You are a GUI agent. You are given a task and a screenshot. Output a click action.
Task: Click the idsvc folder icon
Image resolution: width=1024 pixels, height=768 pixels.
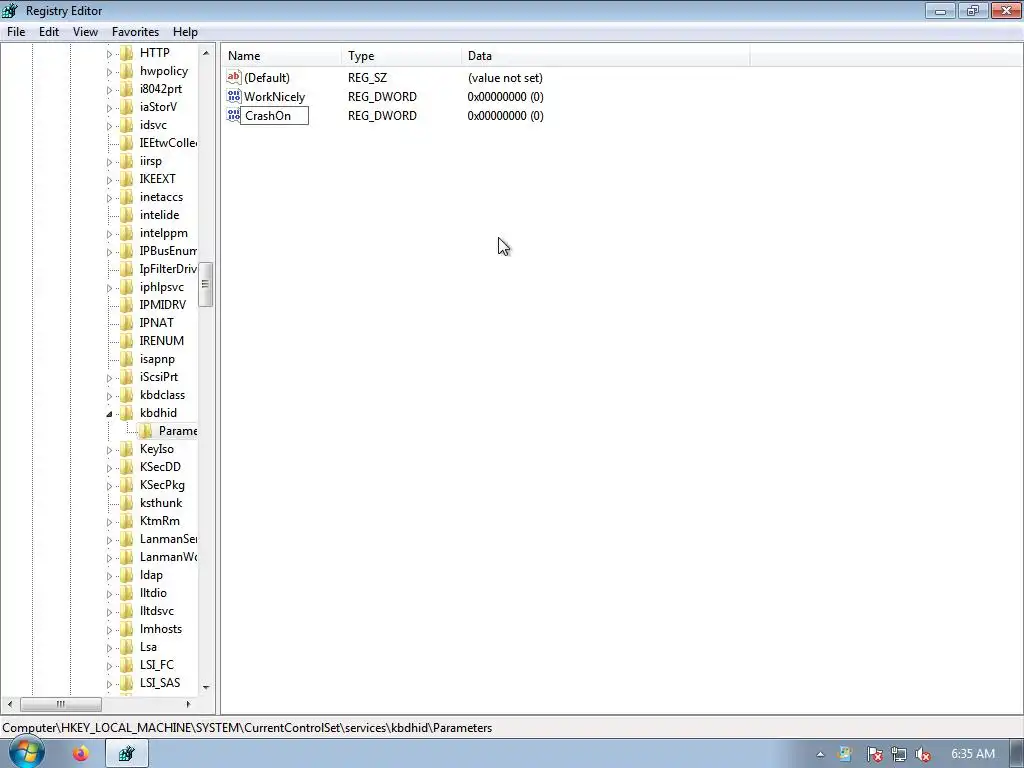(127, 125)
